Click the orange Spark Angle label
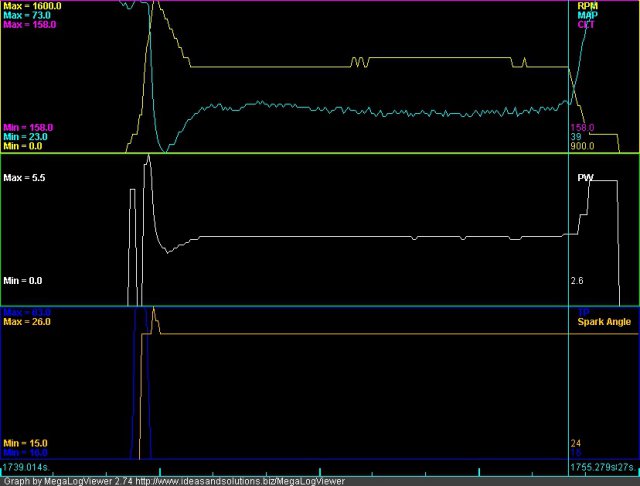The height and width of the screenshot is (486, 640). [x=603, y=322]
